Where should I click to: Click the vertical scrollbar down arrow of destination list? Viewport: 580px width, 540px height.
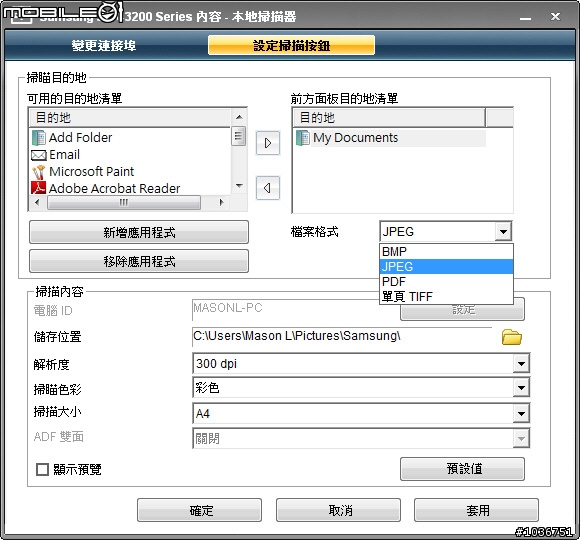tap(239, 186)
